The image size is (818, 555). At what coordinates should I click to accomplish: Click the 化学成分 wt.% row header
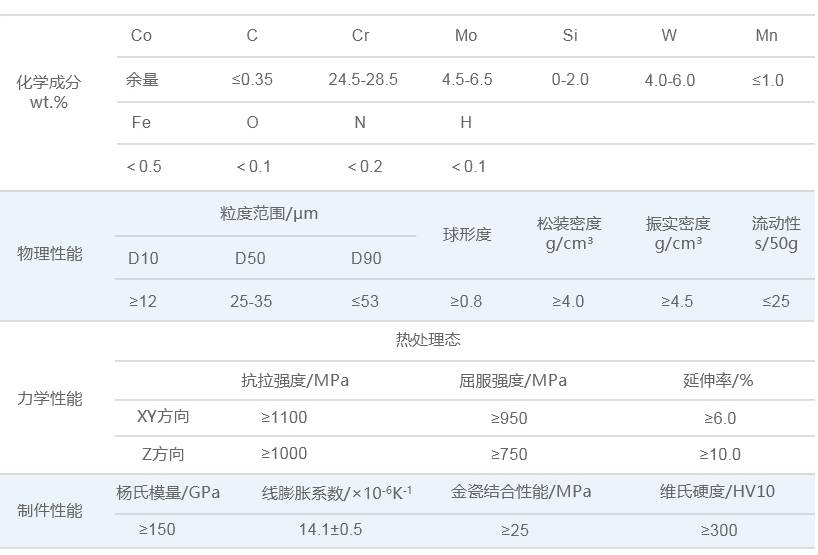[x=49, y=92]
